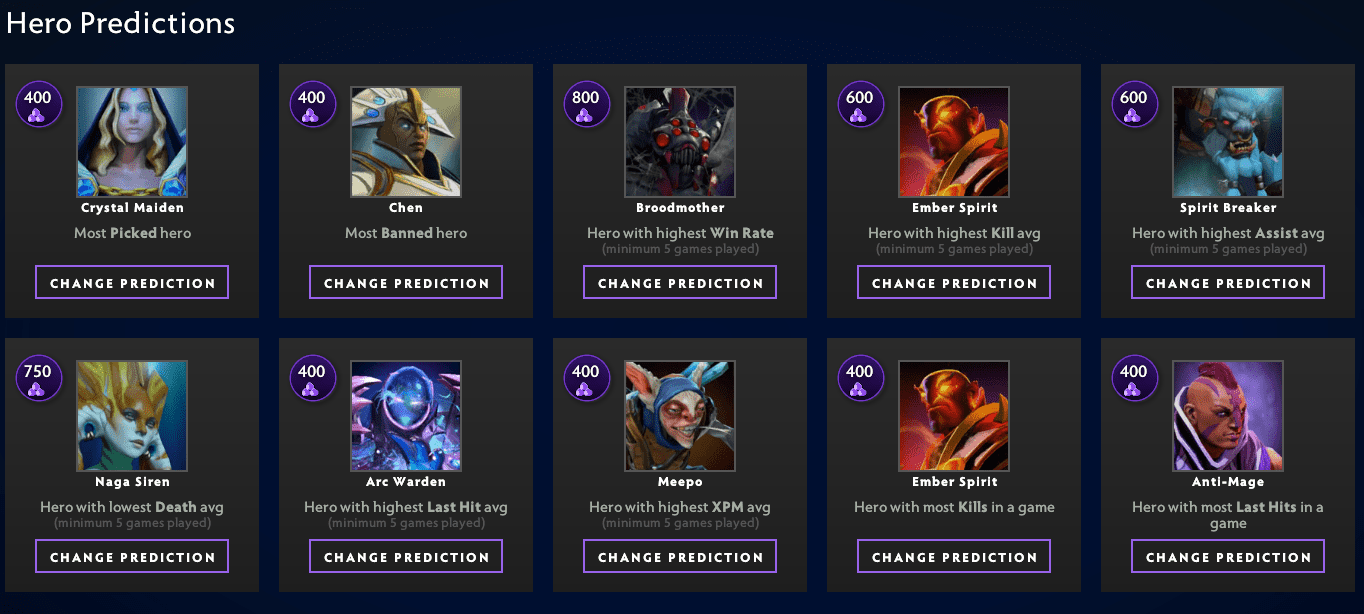This screenshot has height=614, width=1364.
Task: Click the Arc Warden hero portrait
Action: pos(406,416)
